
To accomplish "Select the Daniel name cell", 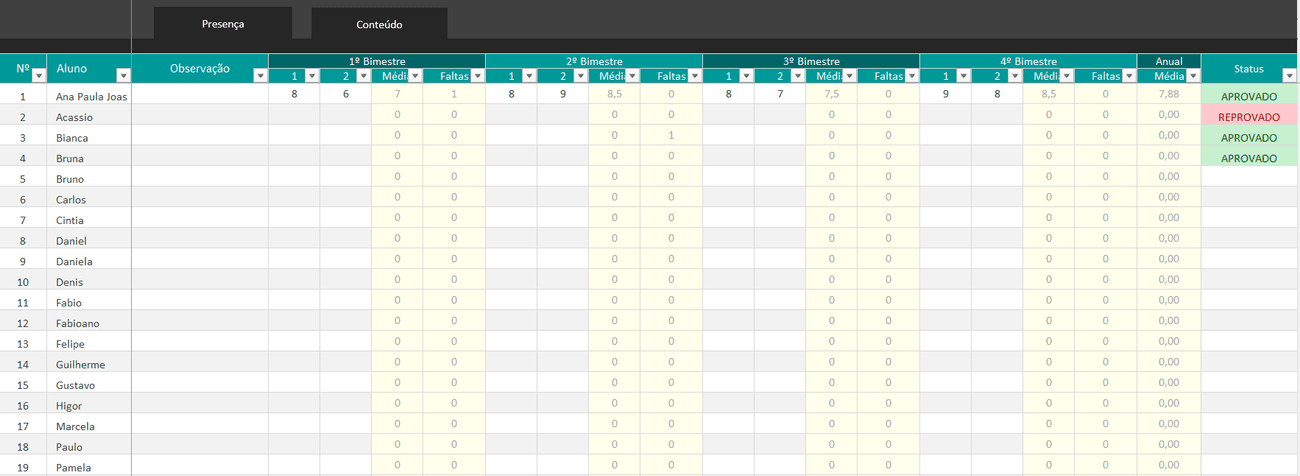I will tap(89, 240).
